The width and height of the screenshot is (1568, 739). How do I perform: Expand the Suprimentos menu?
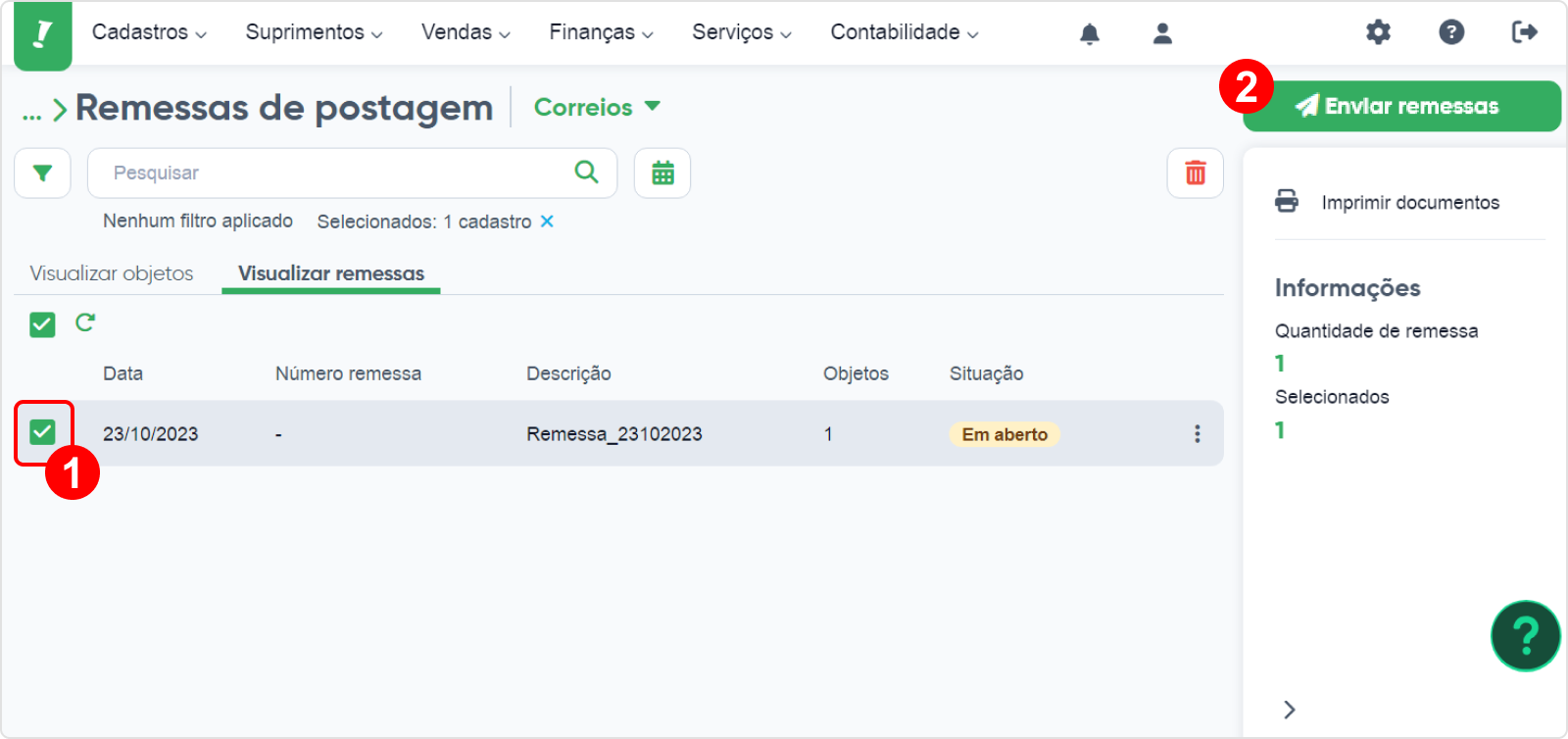click(x=314, y=32)
